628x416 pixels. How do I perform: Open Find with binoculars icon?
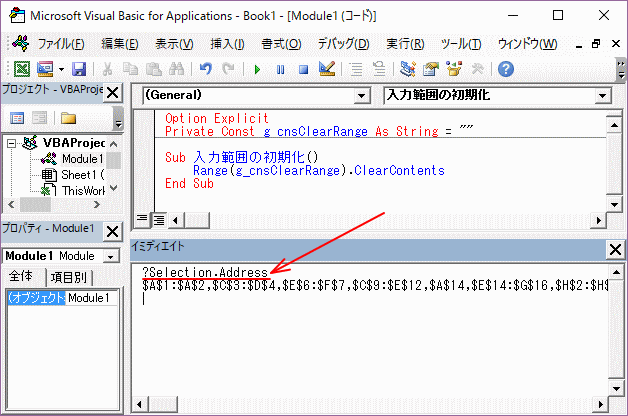[x=176, y=69]
